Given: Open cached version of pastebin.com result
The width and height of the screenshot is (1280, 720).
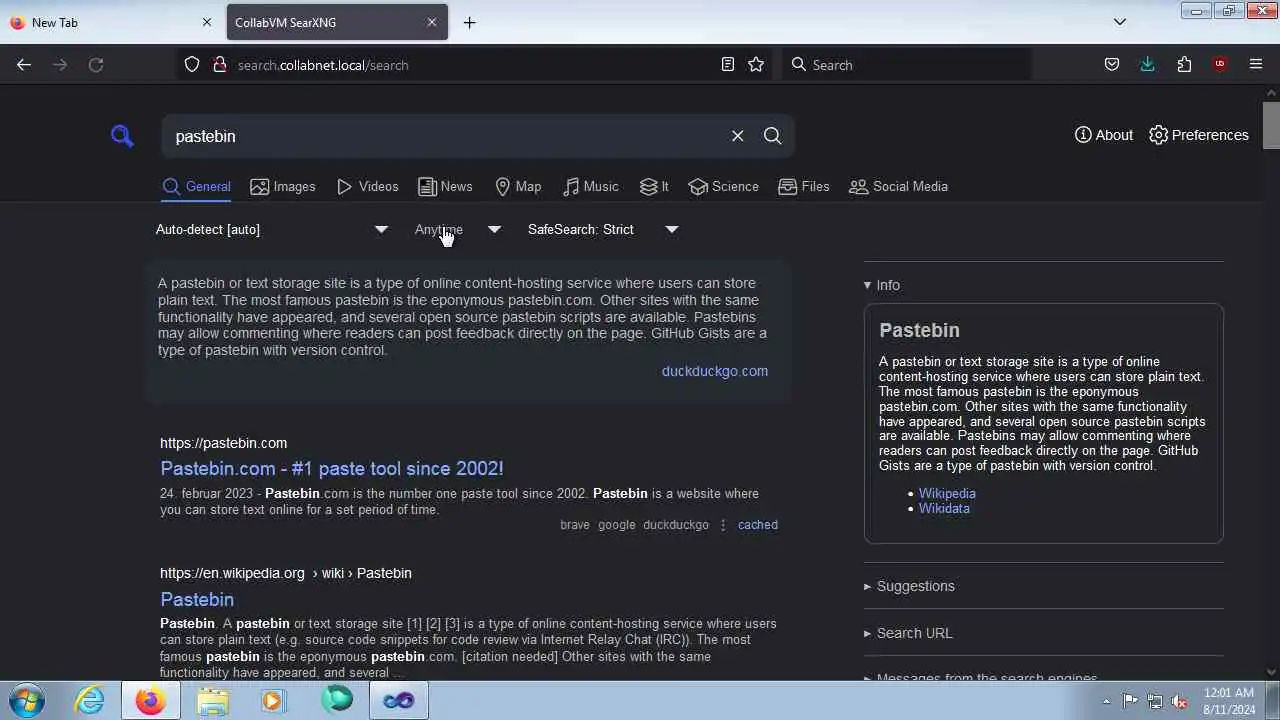Looking at the screenshot, I should tap(757, 525).
